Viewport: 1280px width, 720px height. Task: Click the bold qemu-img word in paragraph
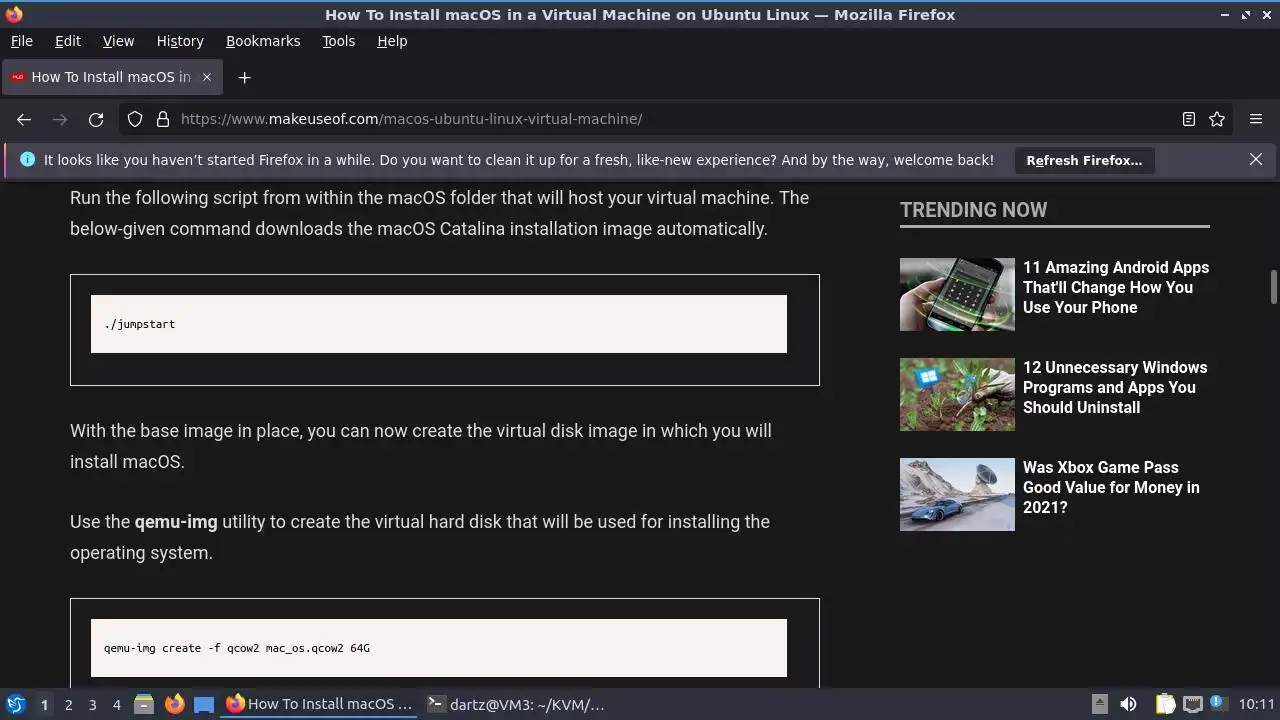coord(176,522)
